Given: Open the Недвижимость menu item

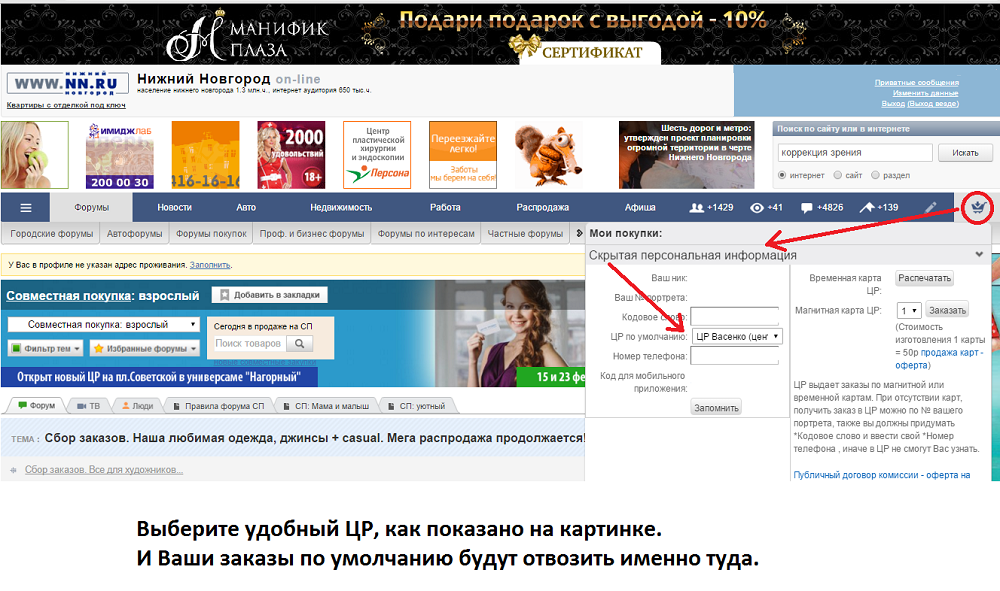Looking at the screenshot, I should (x=341, y=207).
